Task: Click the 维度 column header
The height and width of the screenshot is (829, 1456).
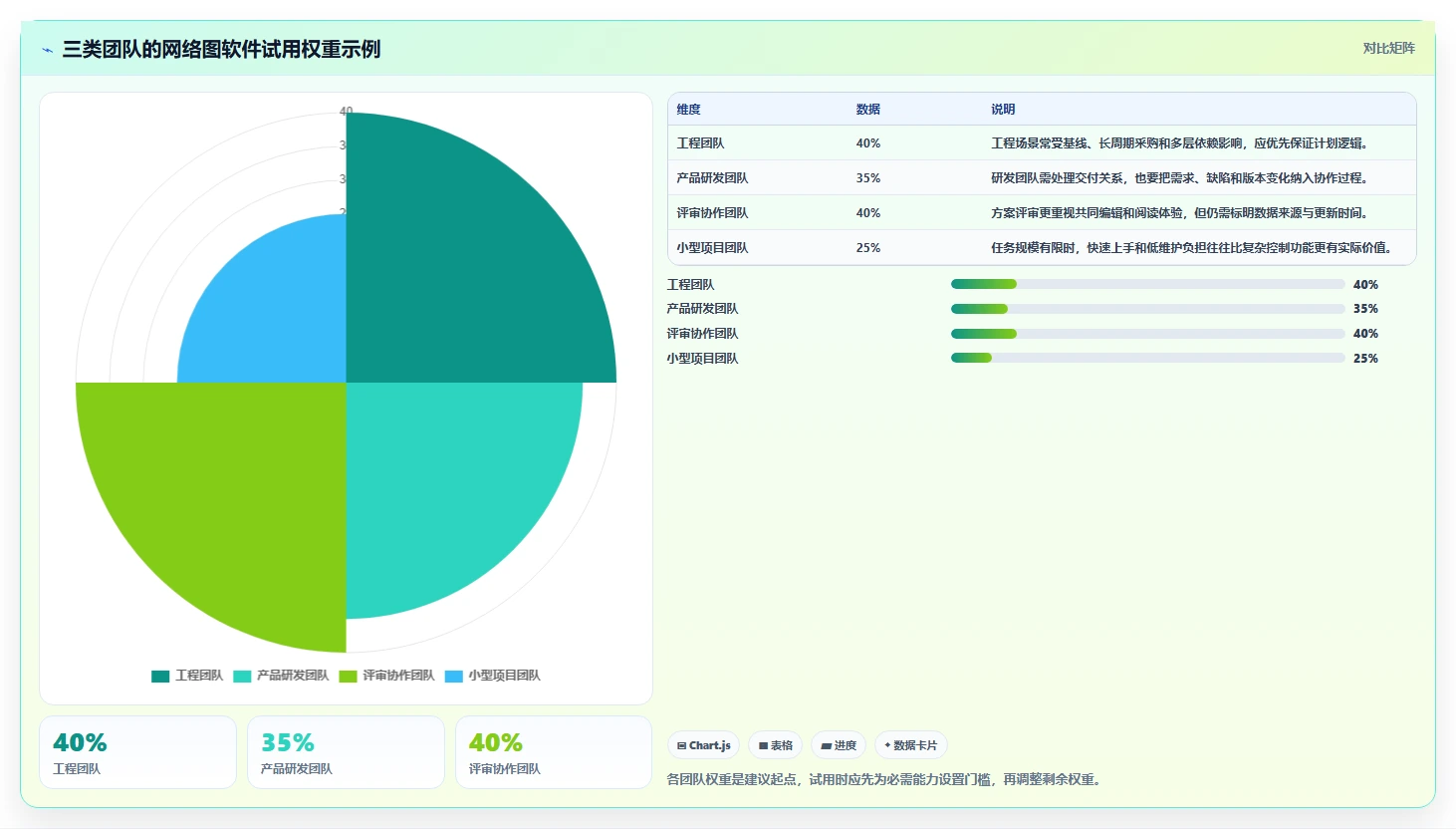Action: click(x=688, y=110)
